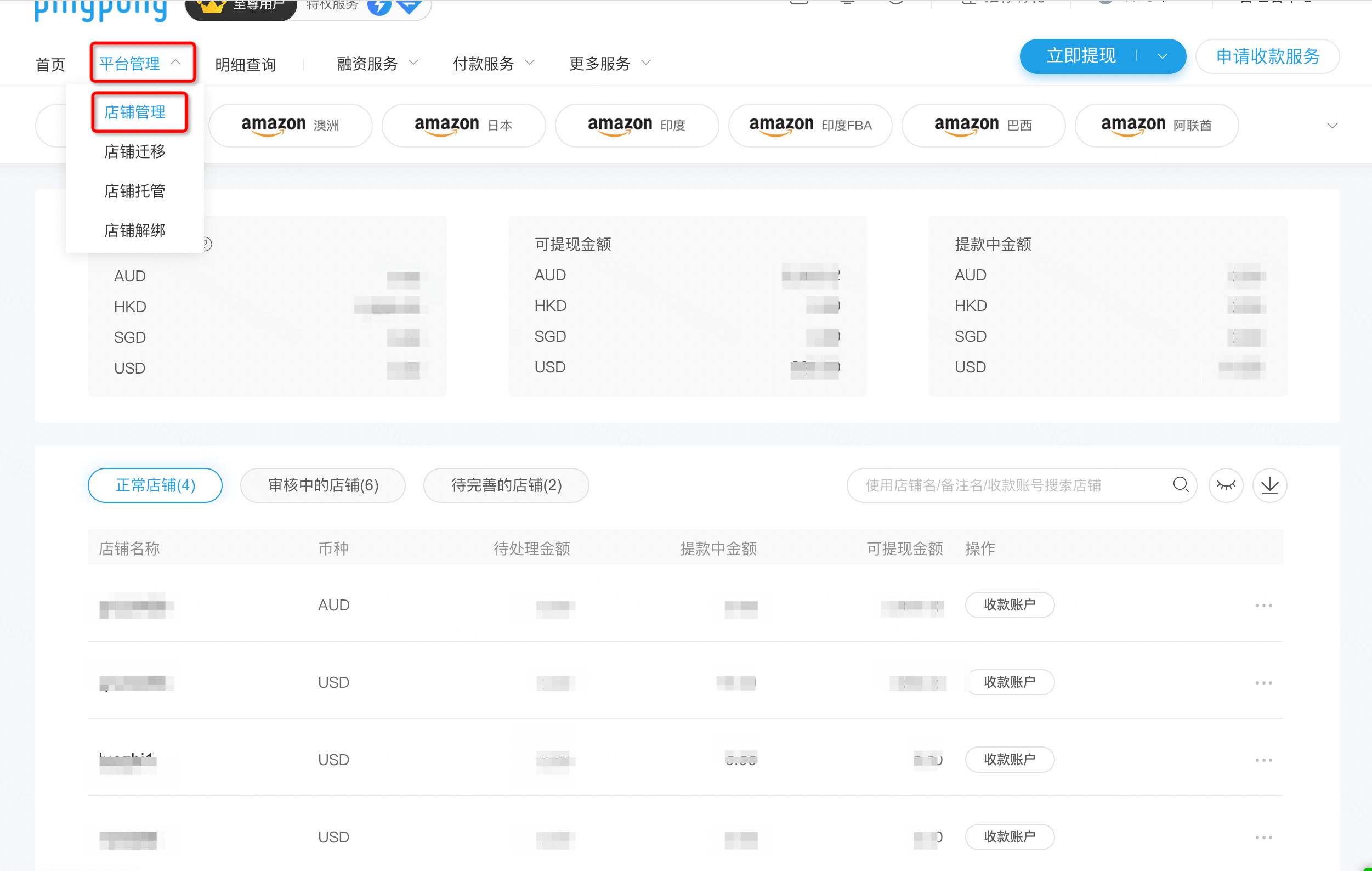Click AUD cell in first store row
This screenshot has height=871, width=1372.
pos(333,606)
